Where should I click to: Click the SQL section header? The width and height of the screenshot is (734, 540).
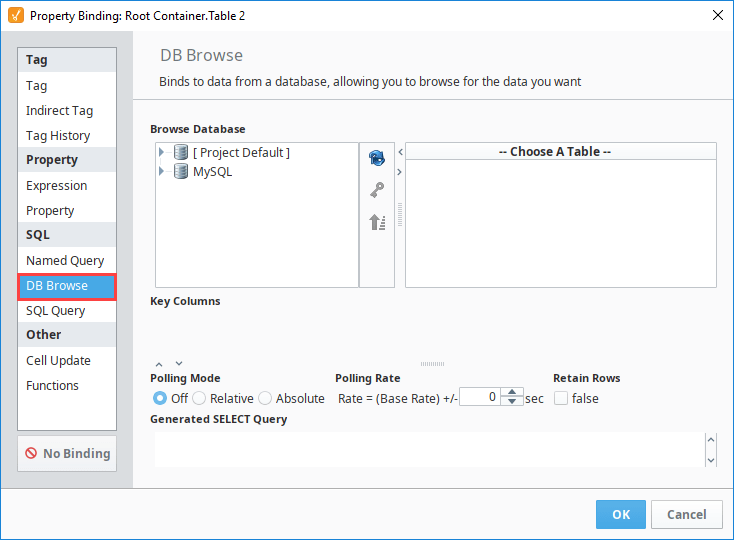67,235
